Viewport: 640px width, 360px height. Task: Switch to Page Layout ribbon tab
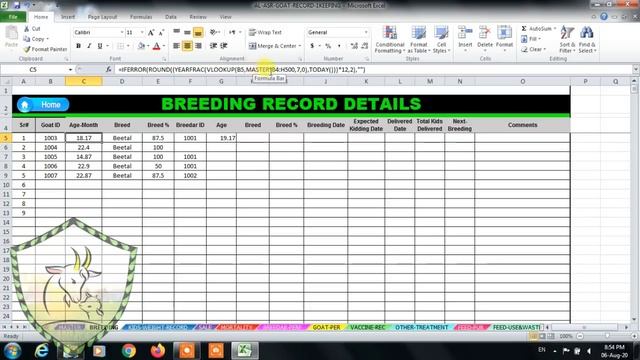click(x=102, y=17)
